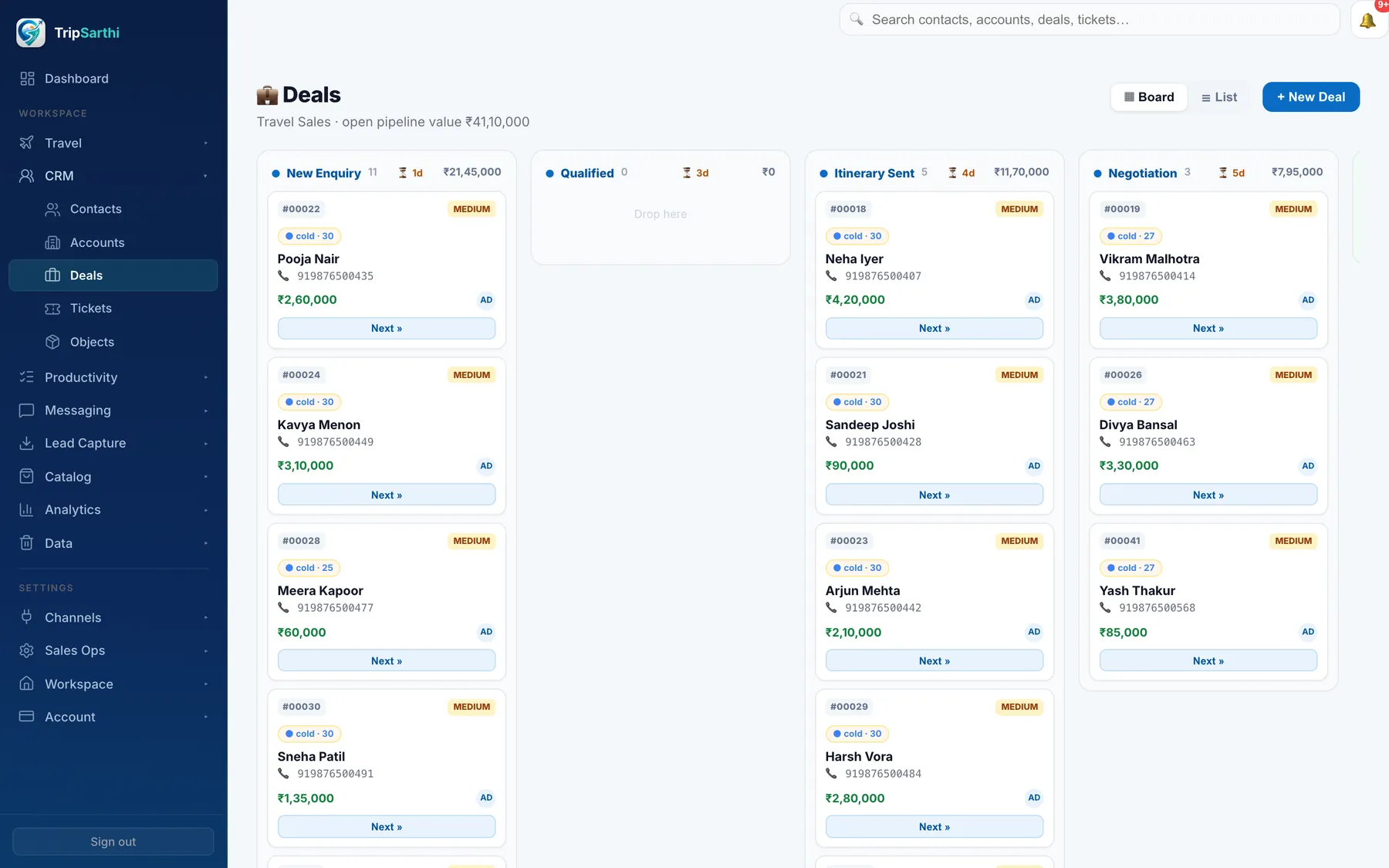Viewport: 1389px width, 868px height.
Task: Open Meera Kapoor deal card
Action: tap(387, 602)
